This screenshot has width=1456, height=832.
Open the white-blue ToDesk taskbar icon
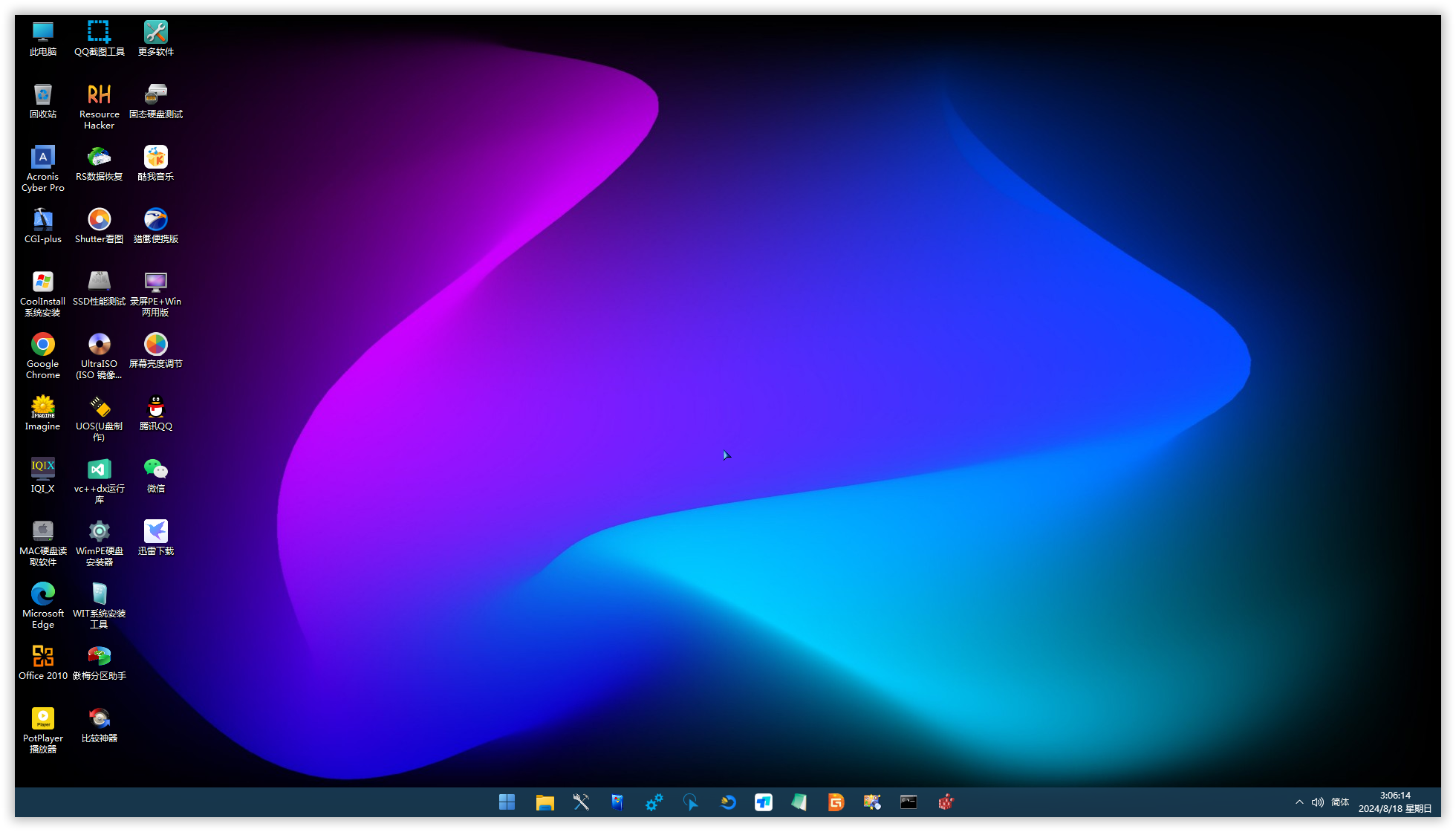(x=764, y=802)
